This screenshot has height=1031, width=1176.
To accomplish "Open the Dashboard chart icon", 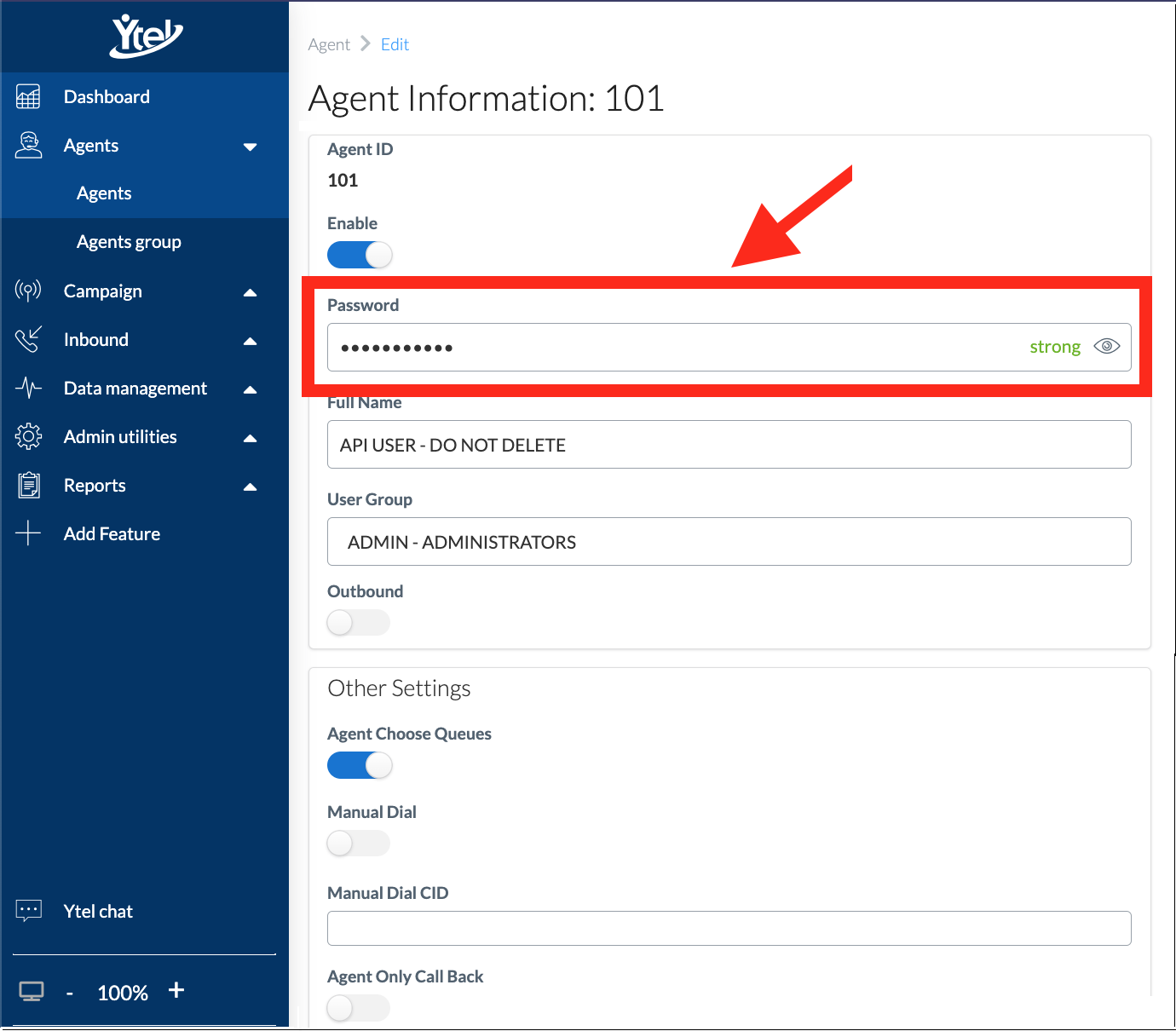I will point(28,97).
